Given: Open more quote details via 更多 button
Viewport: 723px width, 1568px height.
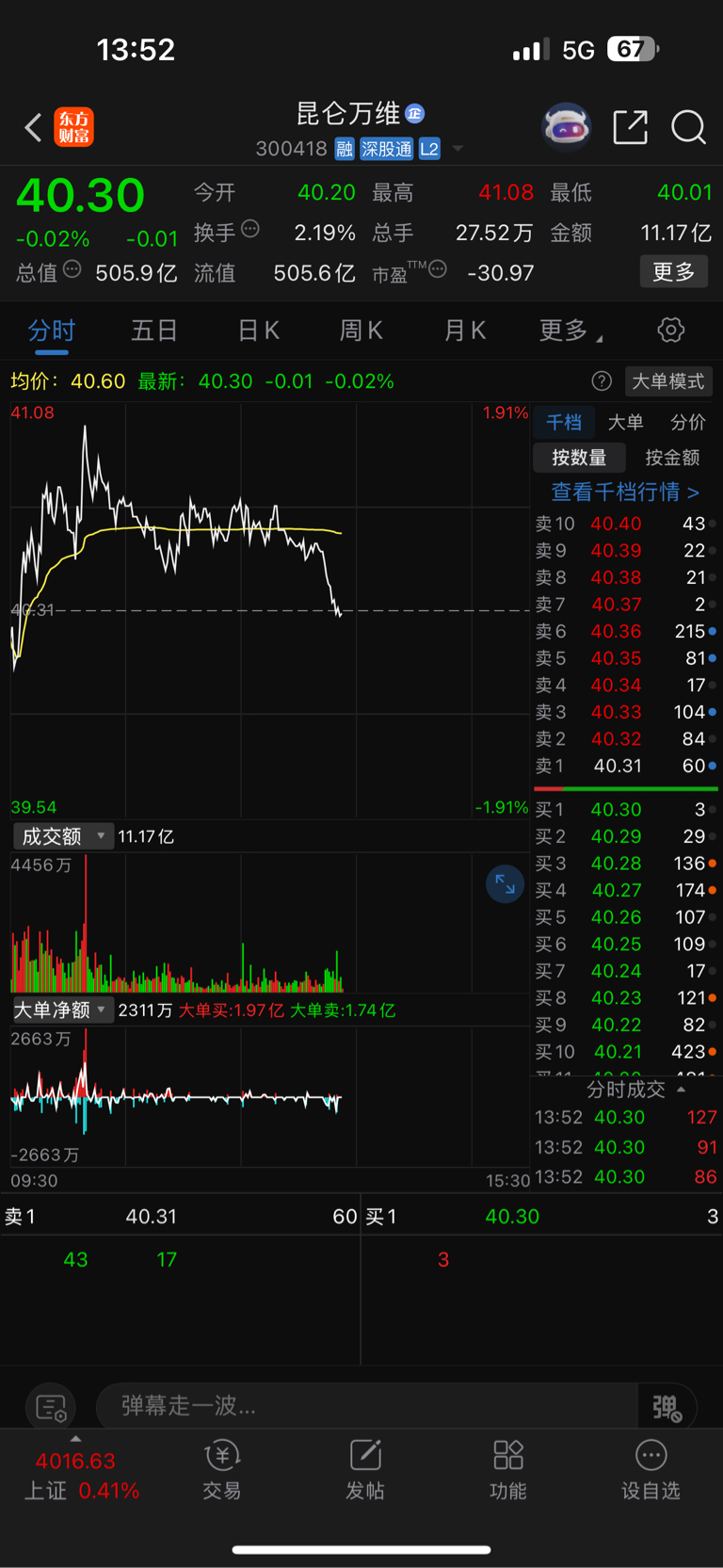Looking at the screenshot, I should (674, 272).
